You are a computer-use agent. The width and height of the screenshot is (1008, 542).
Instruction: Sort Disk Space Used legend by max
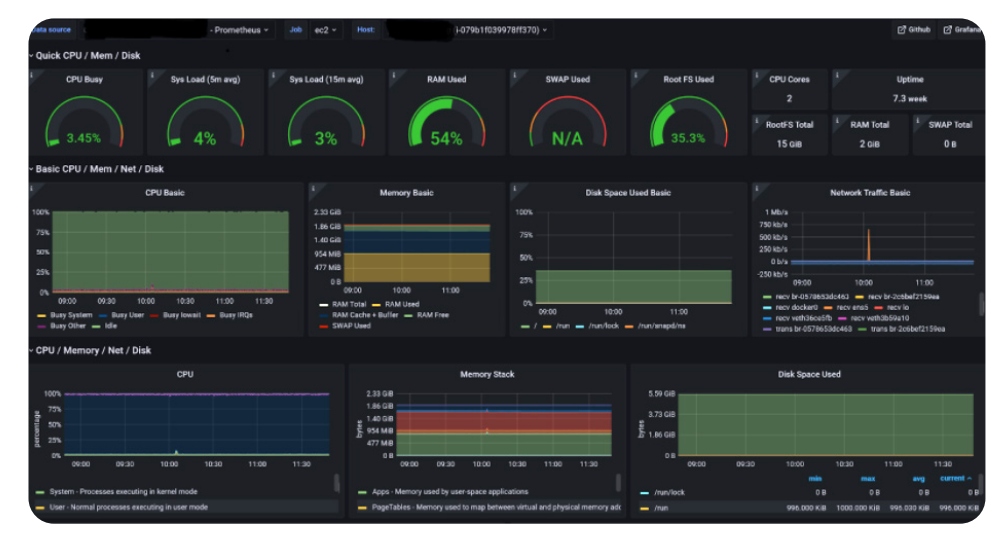click(868, 478)
